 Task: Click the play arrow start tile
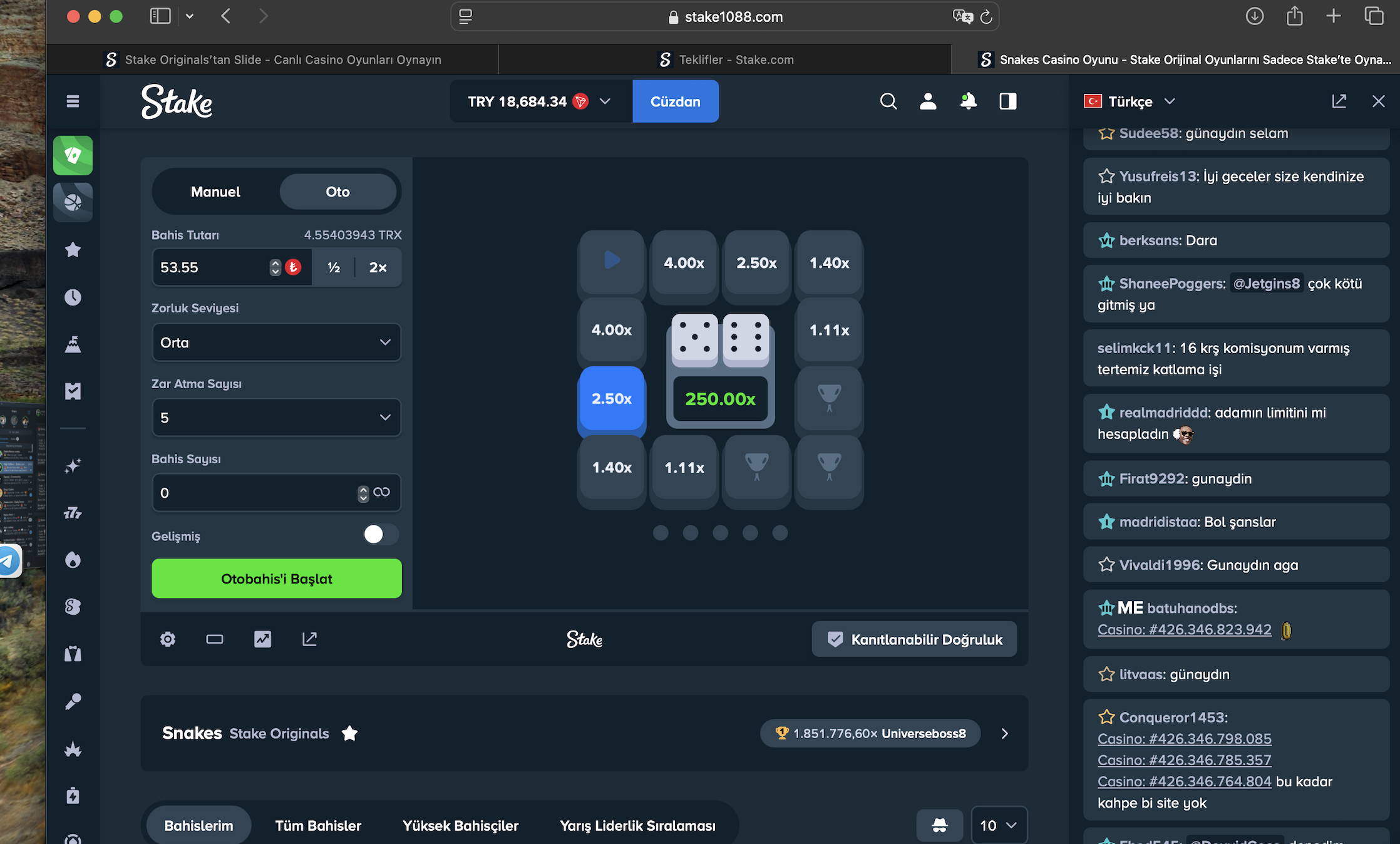pos(612,260)
